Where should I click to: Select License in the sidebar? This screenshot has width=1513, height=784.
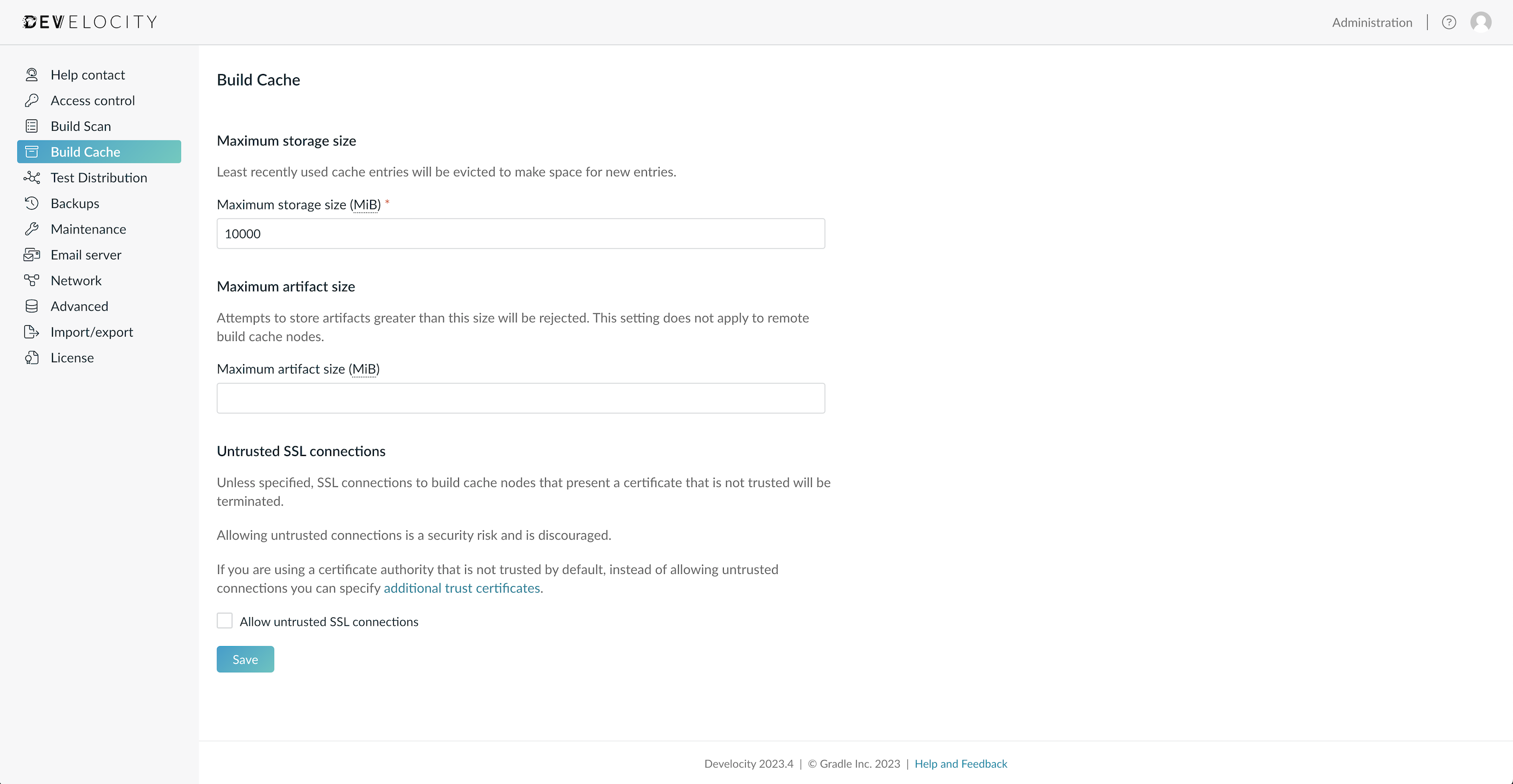[72, 357]
